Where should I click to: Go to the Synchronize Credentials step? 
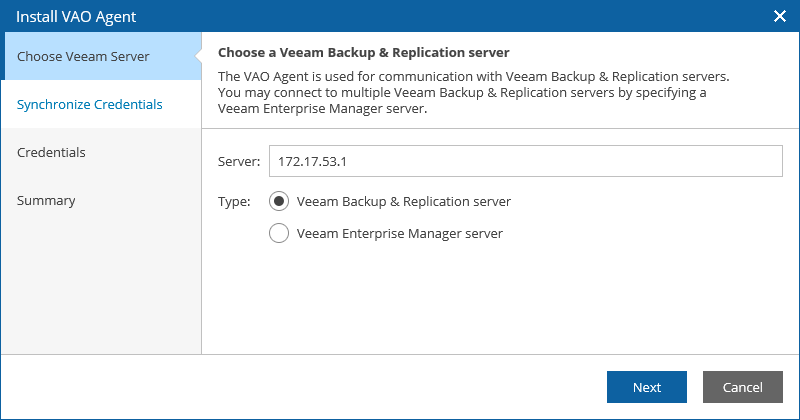coord(90,104)
